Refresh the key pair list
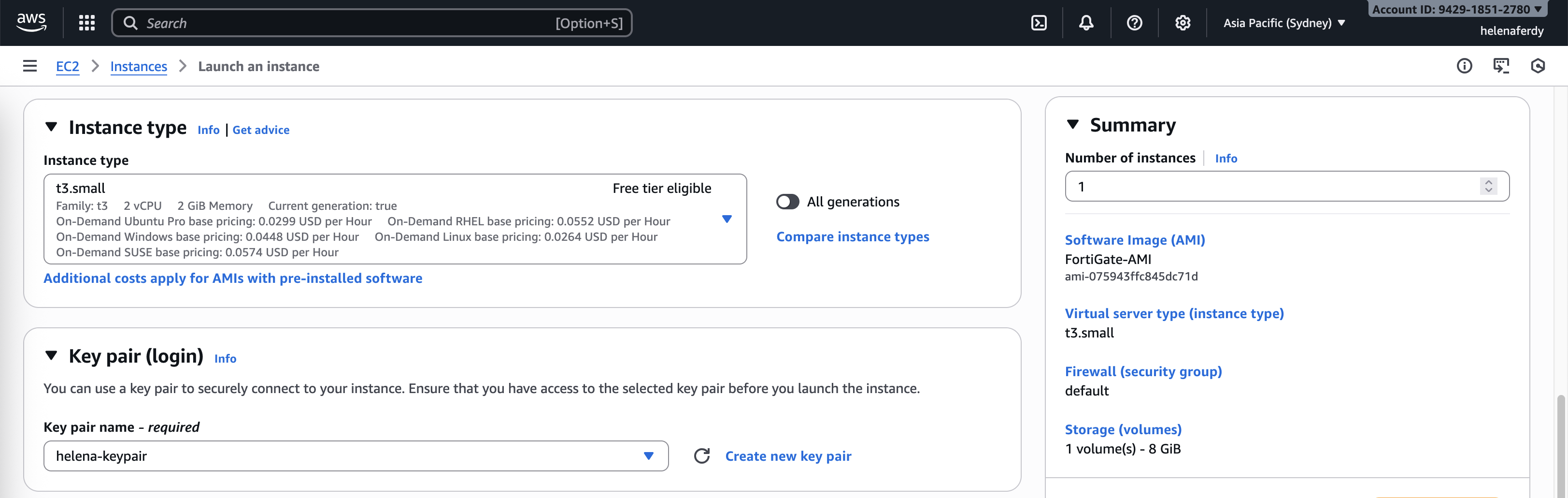1568x498 pixels. [702, 456]
